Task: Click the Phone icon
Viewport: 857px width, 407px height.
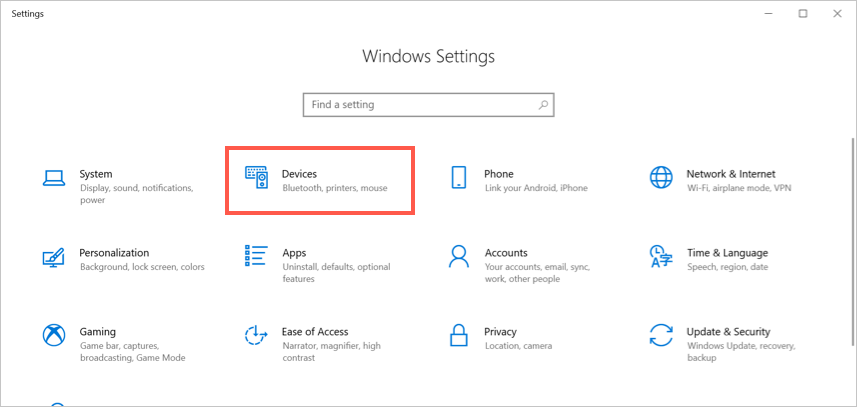Action: point(459,178)
